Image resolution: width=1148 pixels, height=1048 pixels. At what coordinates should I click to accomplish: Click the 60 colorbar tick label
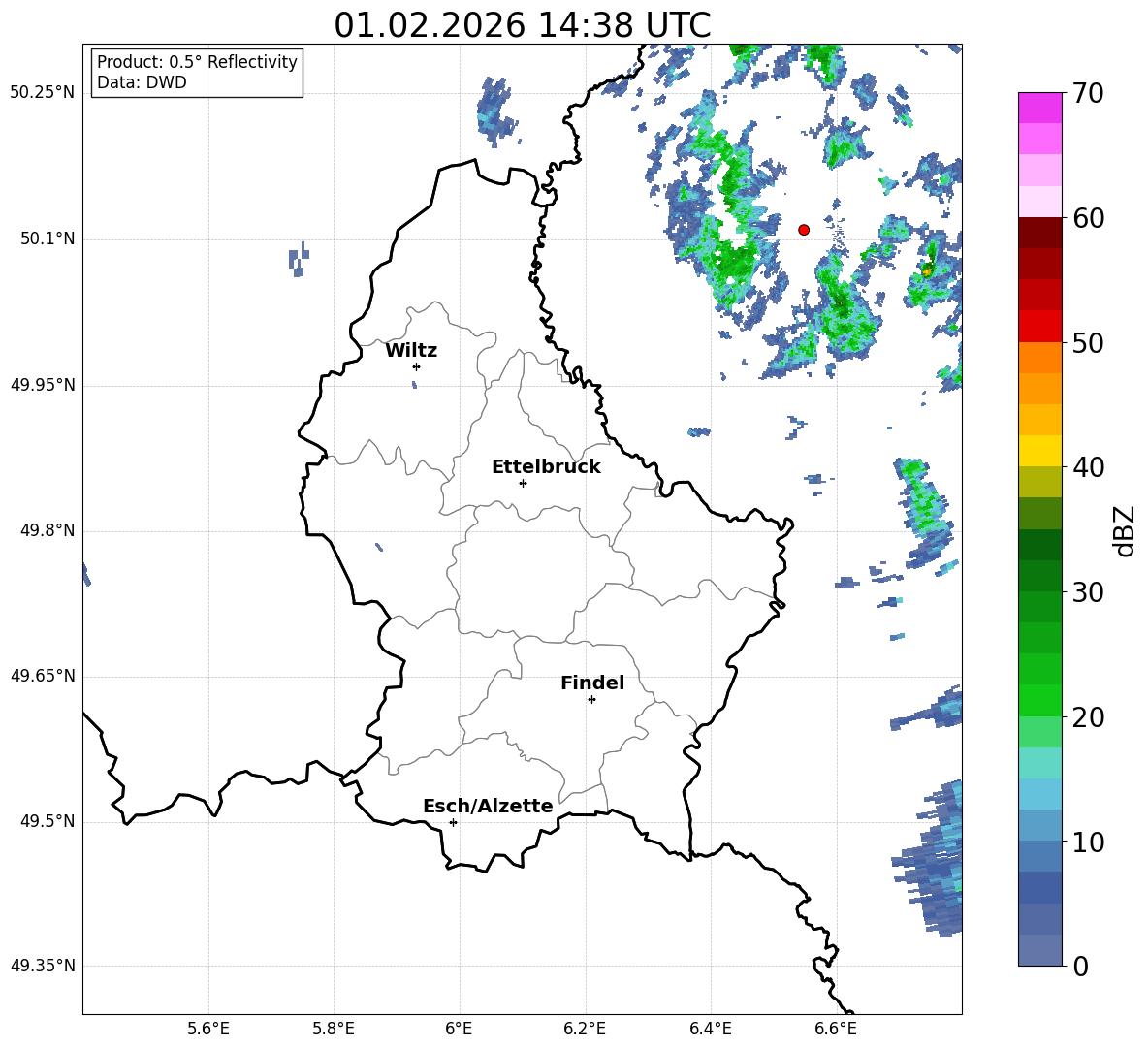(1088, 218)
